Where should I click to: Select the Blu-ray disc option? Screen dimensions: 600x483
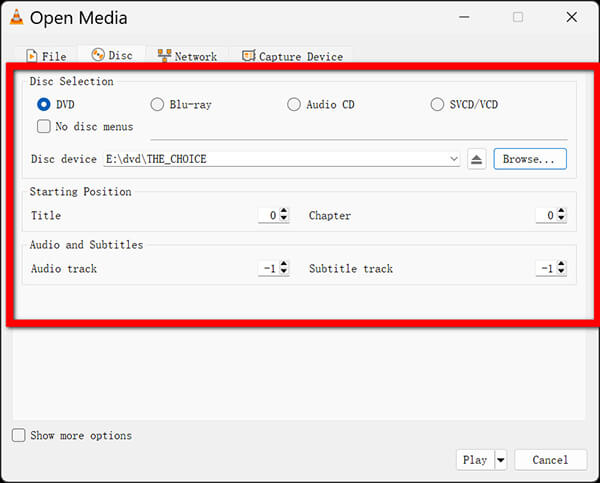click(x=157, y=104)
